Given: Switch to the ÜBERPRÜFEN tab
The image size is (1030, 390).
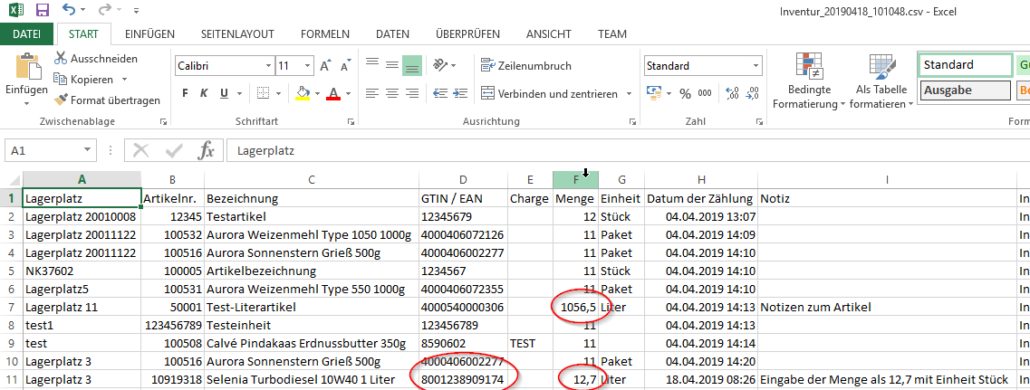Looking at the screenshot, I should click(468, 34).
